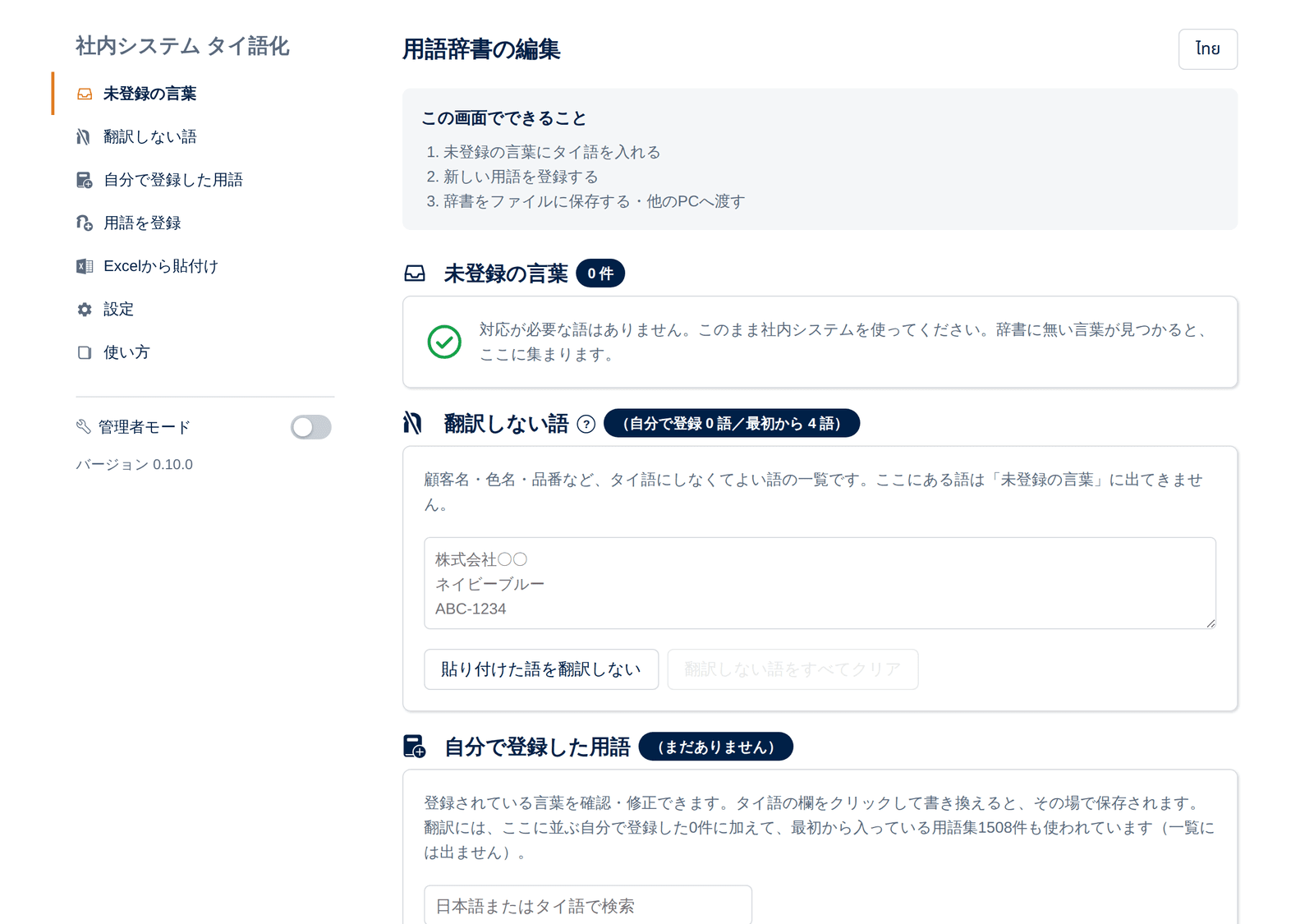Click the 自分で登録した用語 sidebar icon
The height and width of the screenshot is (924, 1314).
85,180
